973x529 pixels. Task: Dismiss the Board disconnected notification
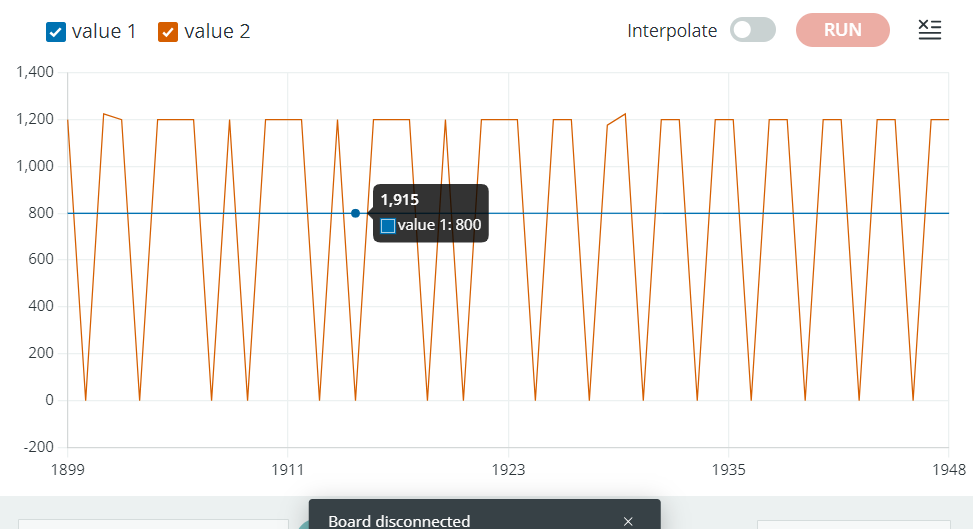pyautogui.click(x=628, y=521)
